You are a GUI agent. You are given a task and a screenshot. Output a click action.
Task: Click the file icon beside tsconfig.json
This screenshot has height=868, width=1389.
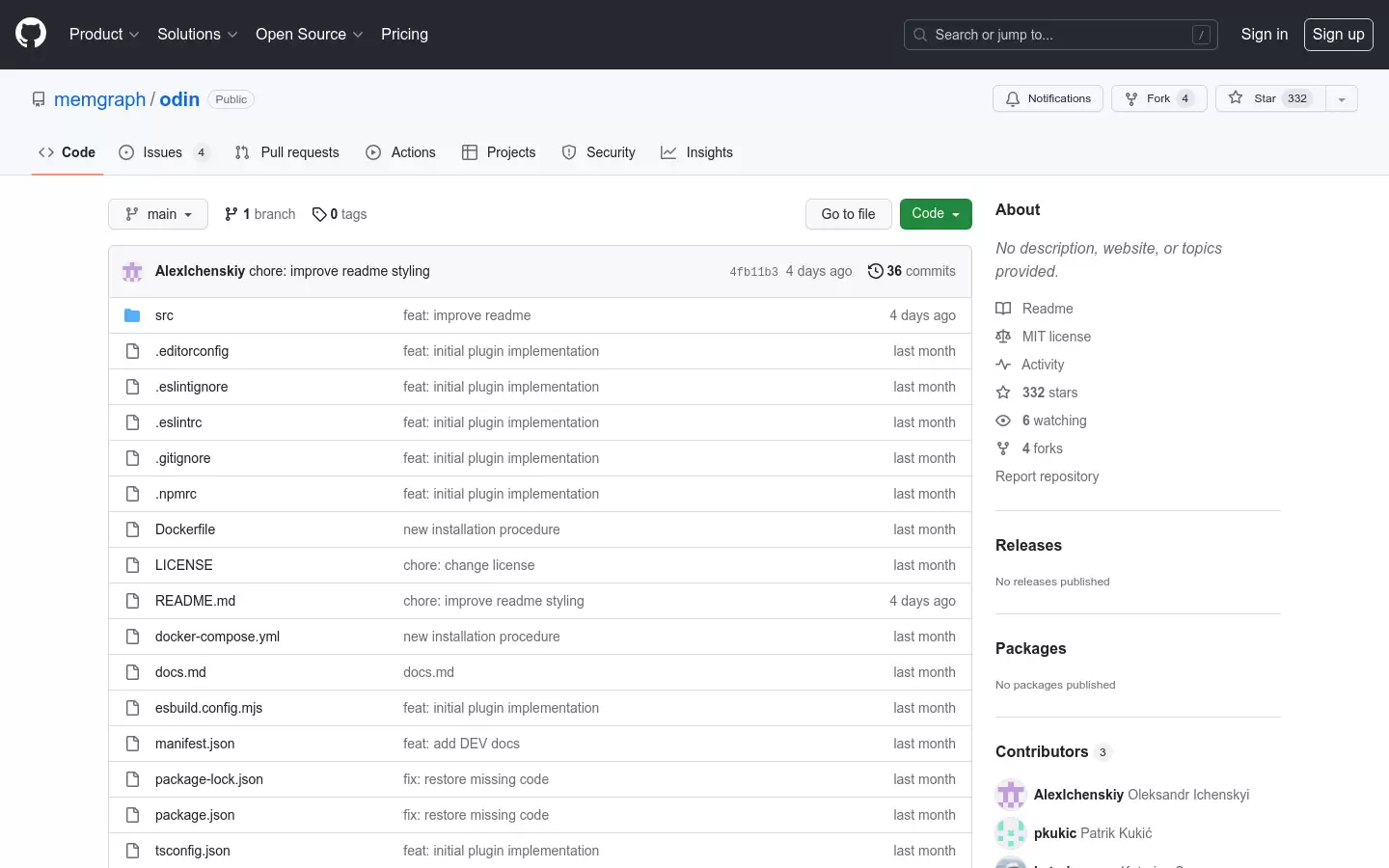(x=132, y=851)
